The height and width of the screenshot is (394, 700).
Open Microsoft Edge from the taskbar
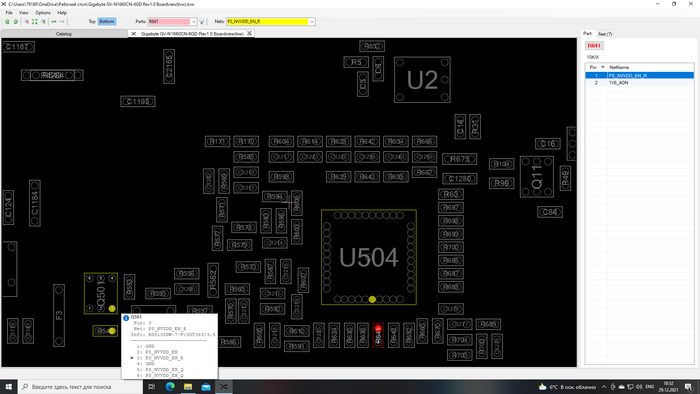coord(170,387)
